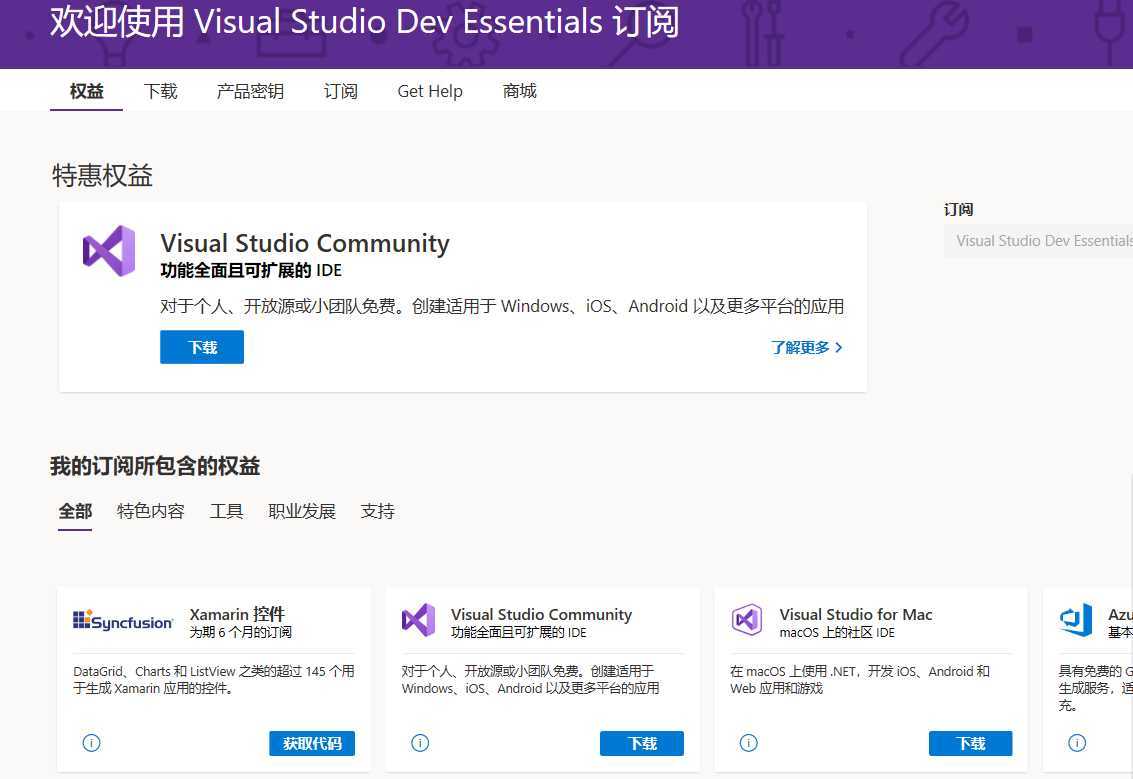Click the Azure DevOps logo icon
The height and width of the screenshot is (779, 1133).
click(1076, 621)
